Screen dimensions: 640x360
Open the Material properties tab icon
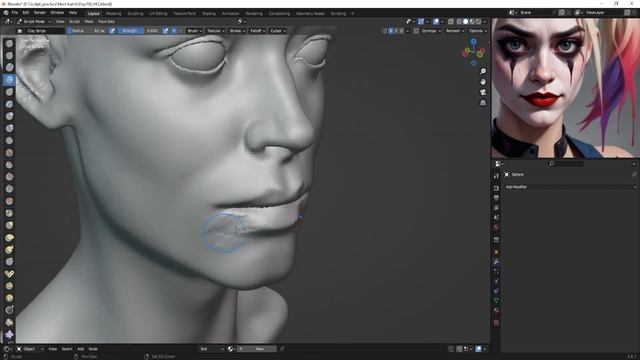point(496,311)
